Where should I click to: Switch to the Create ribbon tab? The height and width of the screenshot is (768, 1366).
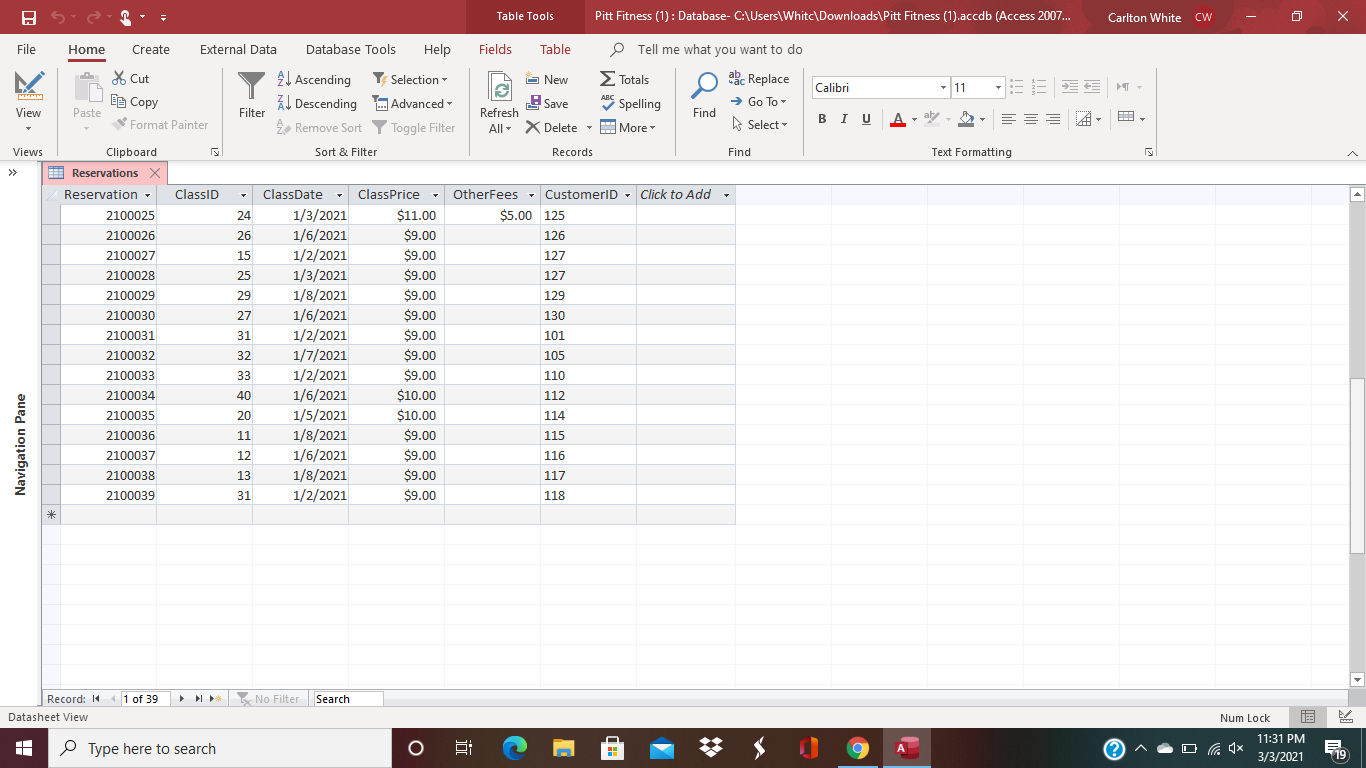[150, 49]
